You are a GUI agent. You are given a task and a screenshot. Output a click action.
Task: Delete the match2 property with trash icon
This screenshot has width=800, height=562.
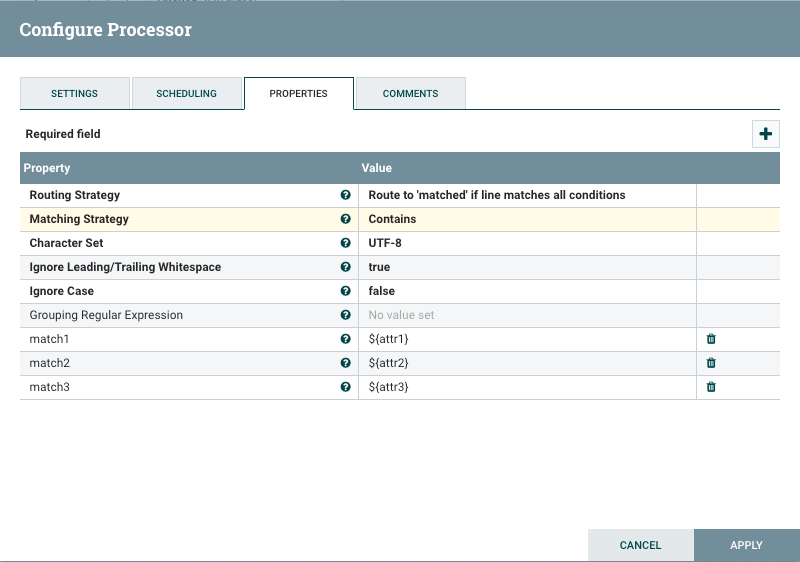(711, 363)
